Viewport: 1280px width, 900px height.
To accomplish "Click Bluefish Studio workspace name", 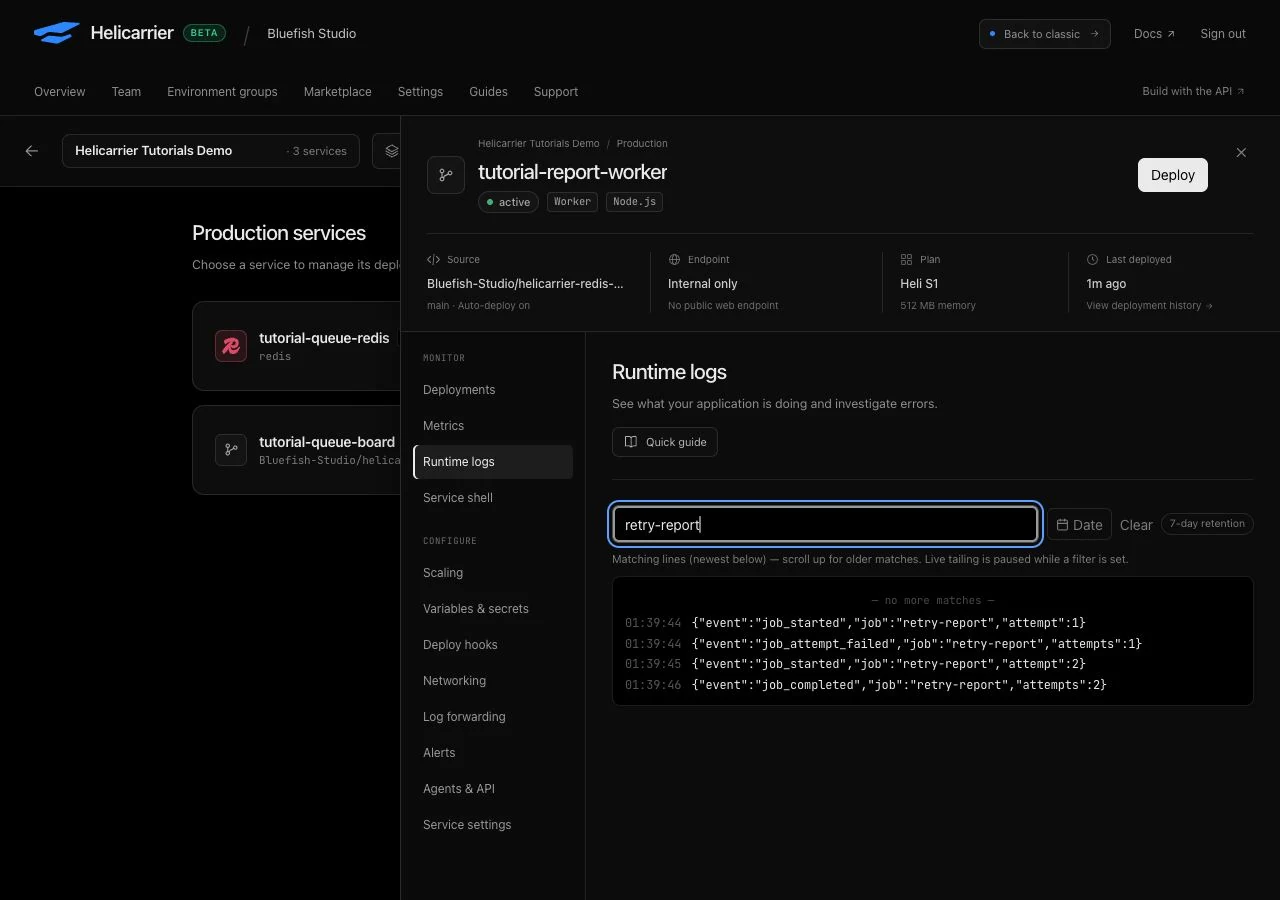I will 312,34.
